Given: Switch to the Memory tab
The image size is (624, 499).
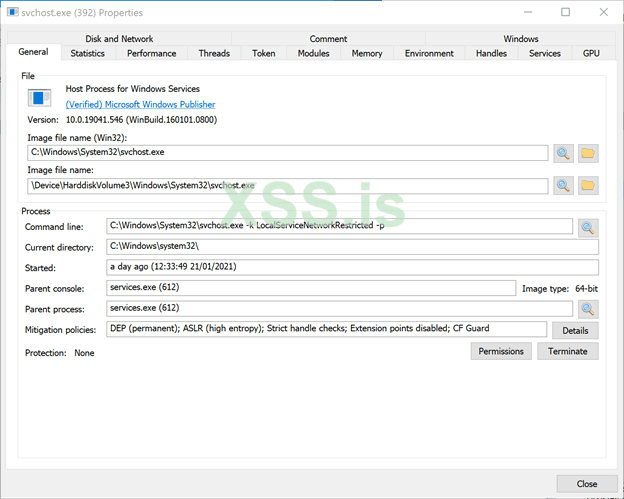Looking at the screenshot, I should coord(367,53).
